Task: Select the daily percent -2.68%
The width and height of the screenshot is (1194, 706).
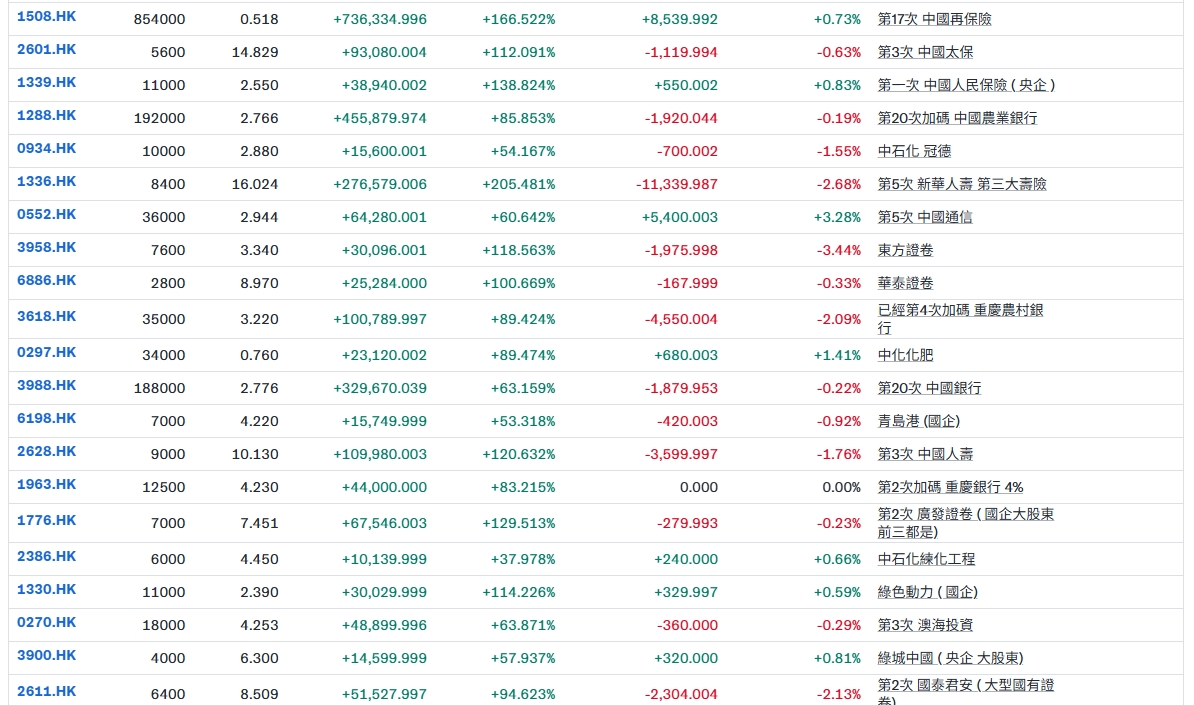Action: [x=838, y=184]
